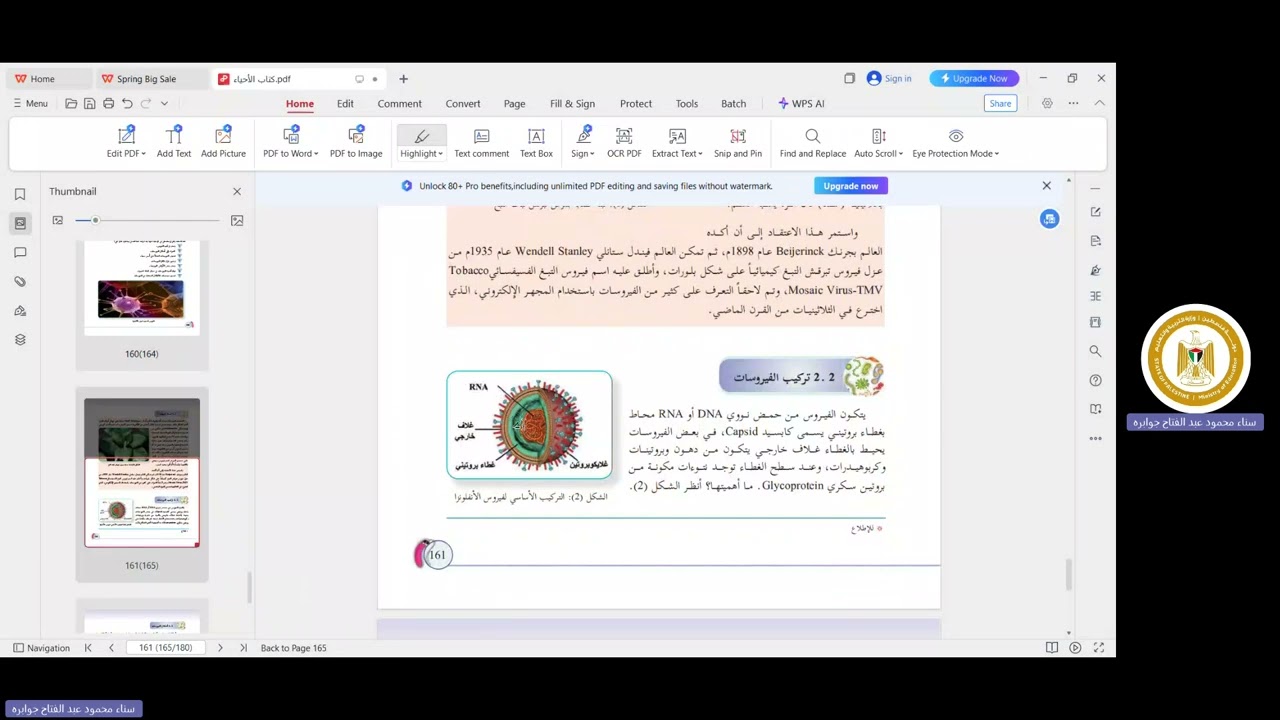Close the Thumbnail panel

click(237, 191)
